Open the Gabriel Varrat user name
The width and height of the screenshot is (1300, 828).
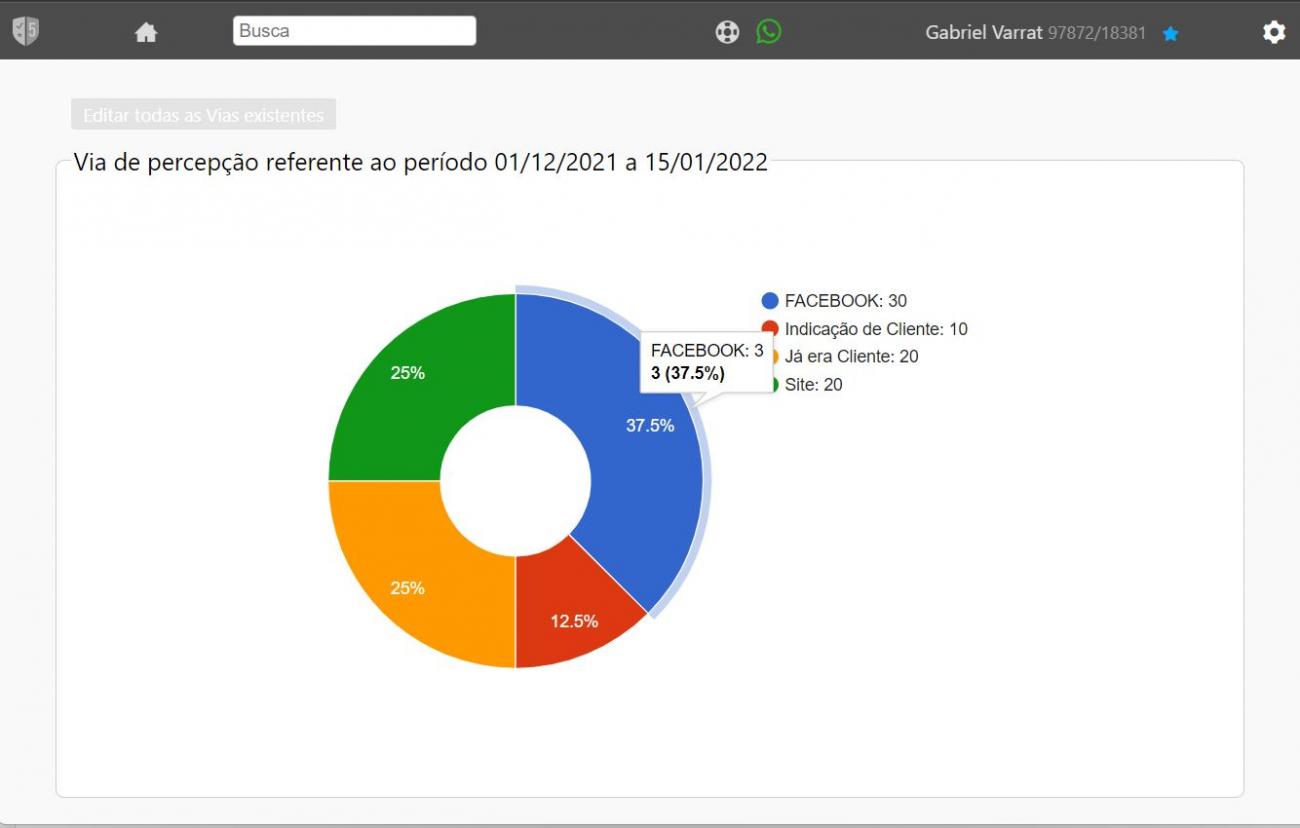pos(984,32)
